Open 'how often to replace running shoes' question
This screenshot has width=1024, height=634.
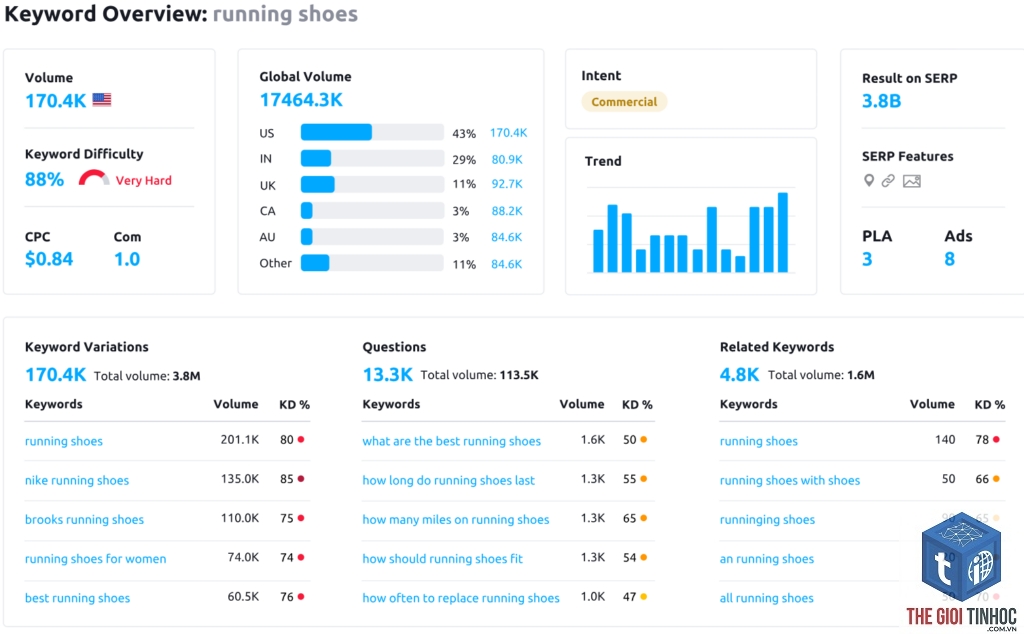pos(461,598)
